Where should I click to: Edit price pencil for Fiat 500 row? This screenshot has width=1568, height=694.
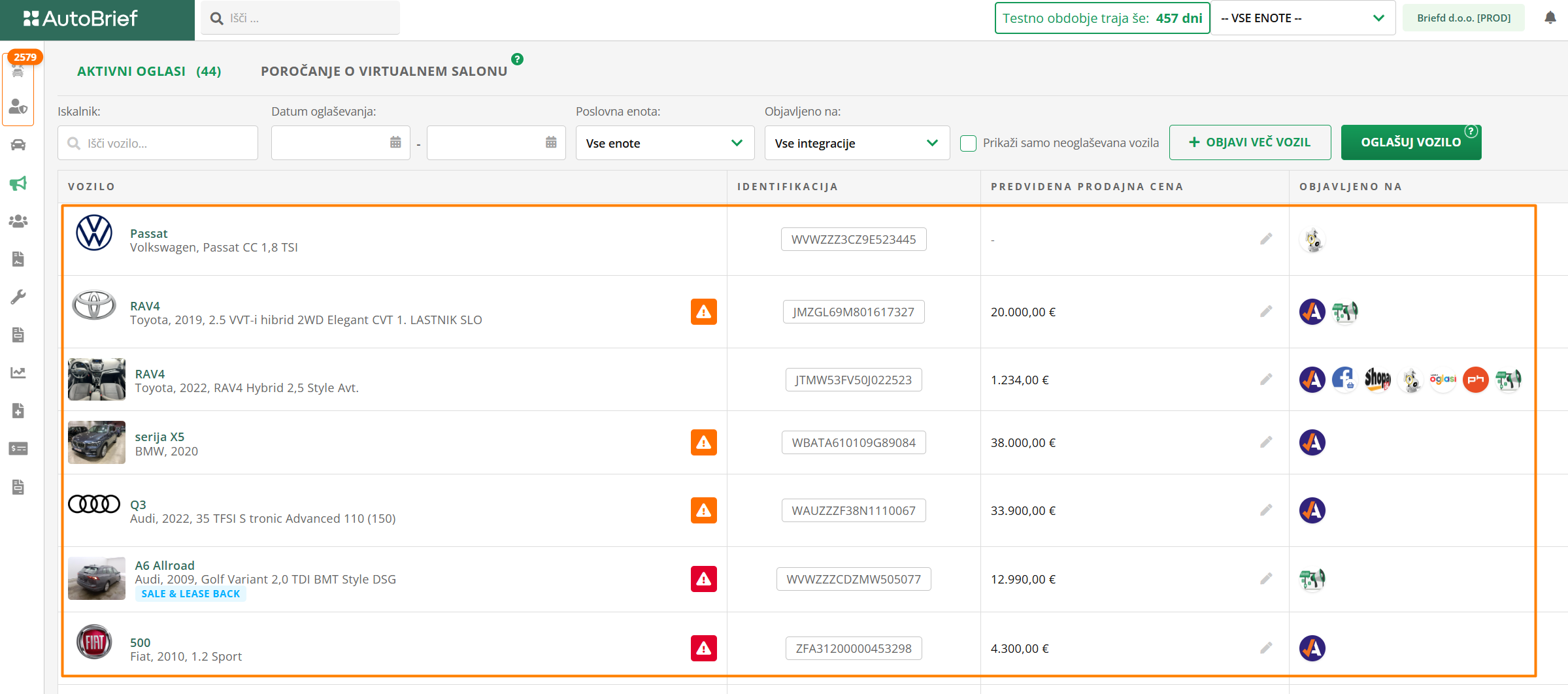coord(1266,648)
